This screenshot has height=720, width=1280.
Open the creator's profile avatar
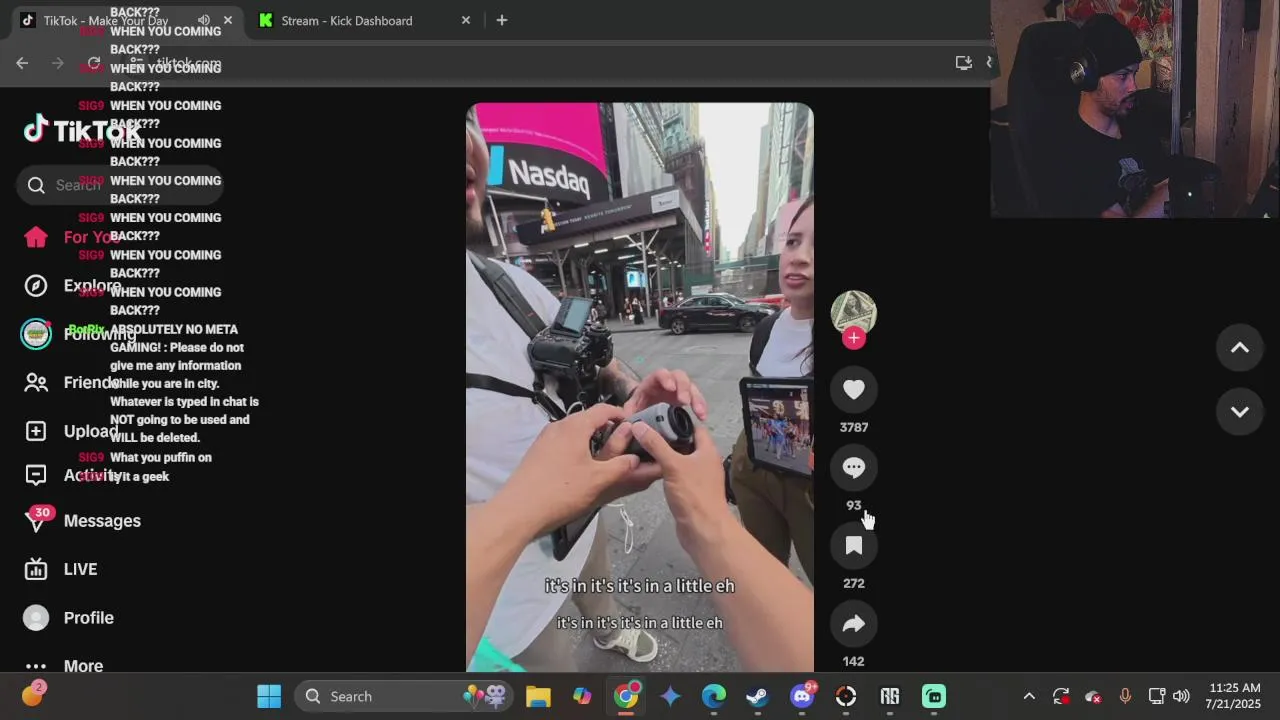click(853, 312)
